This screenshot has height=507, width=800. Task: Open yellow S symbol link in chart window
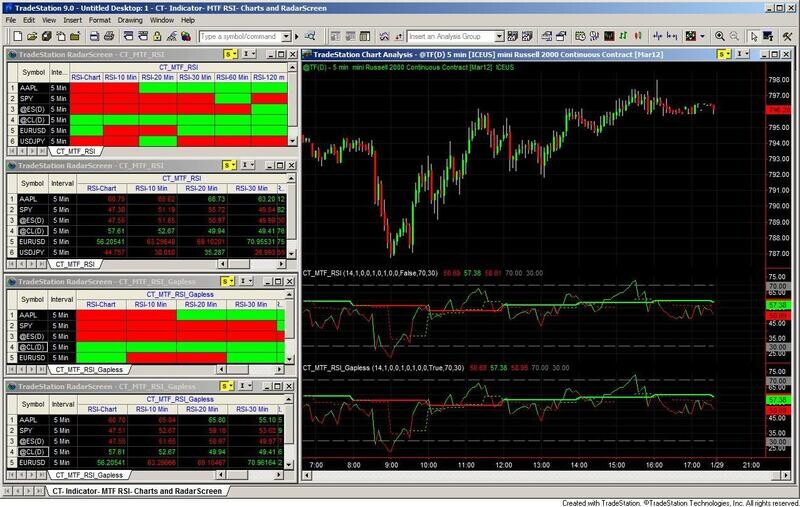723,54
